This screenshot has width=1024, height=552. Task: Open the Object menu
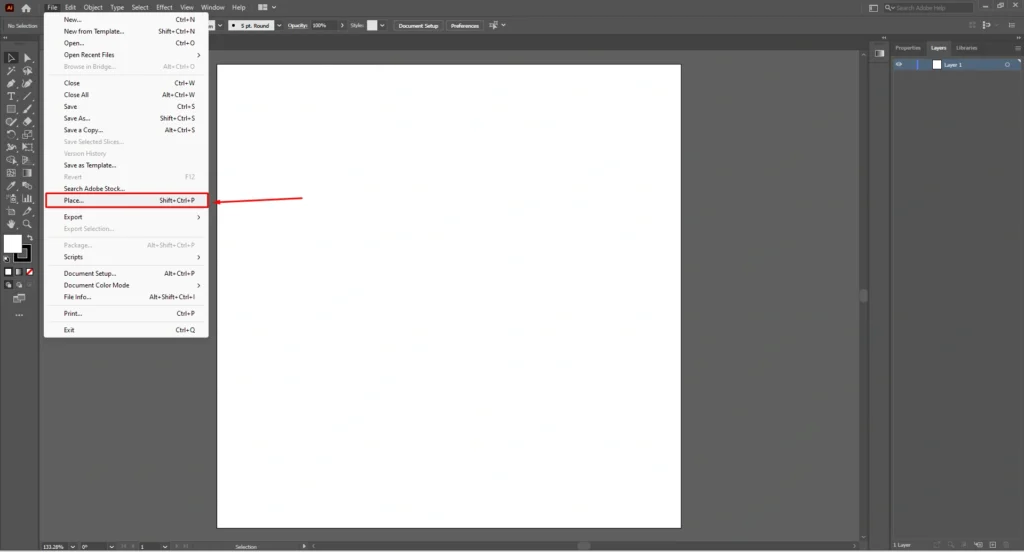pyautogui.click(x=93, y=7)
